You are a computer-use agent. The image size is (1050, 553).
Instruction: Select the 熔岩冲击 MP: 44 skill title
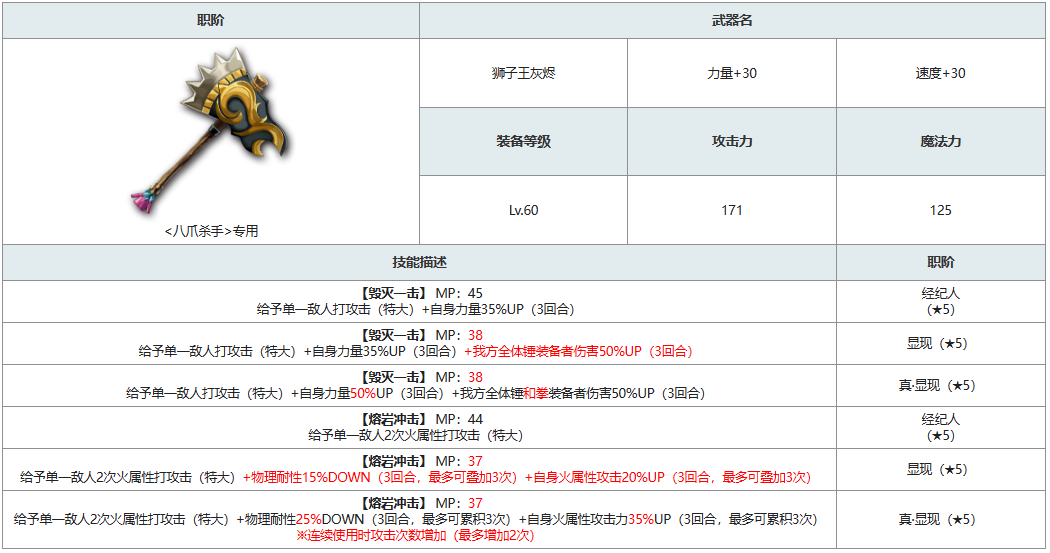click(419, 419)
